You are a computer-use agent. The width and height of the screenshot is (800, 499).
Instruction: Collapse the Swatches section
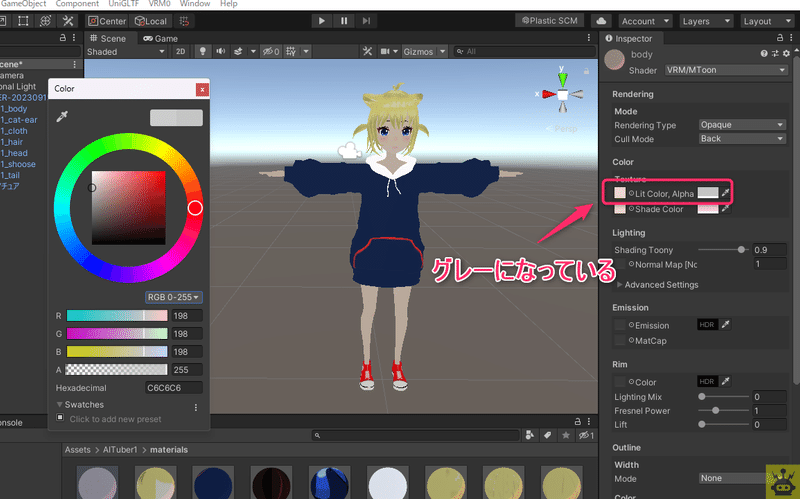(60, 405)
